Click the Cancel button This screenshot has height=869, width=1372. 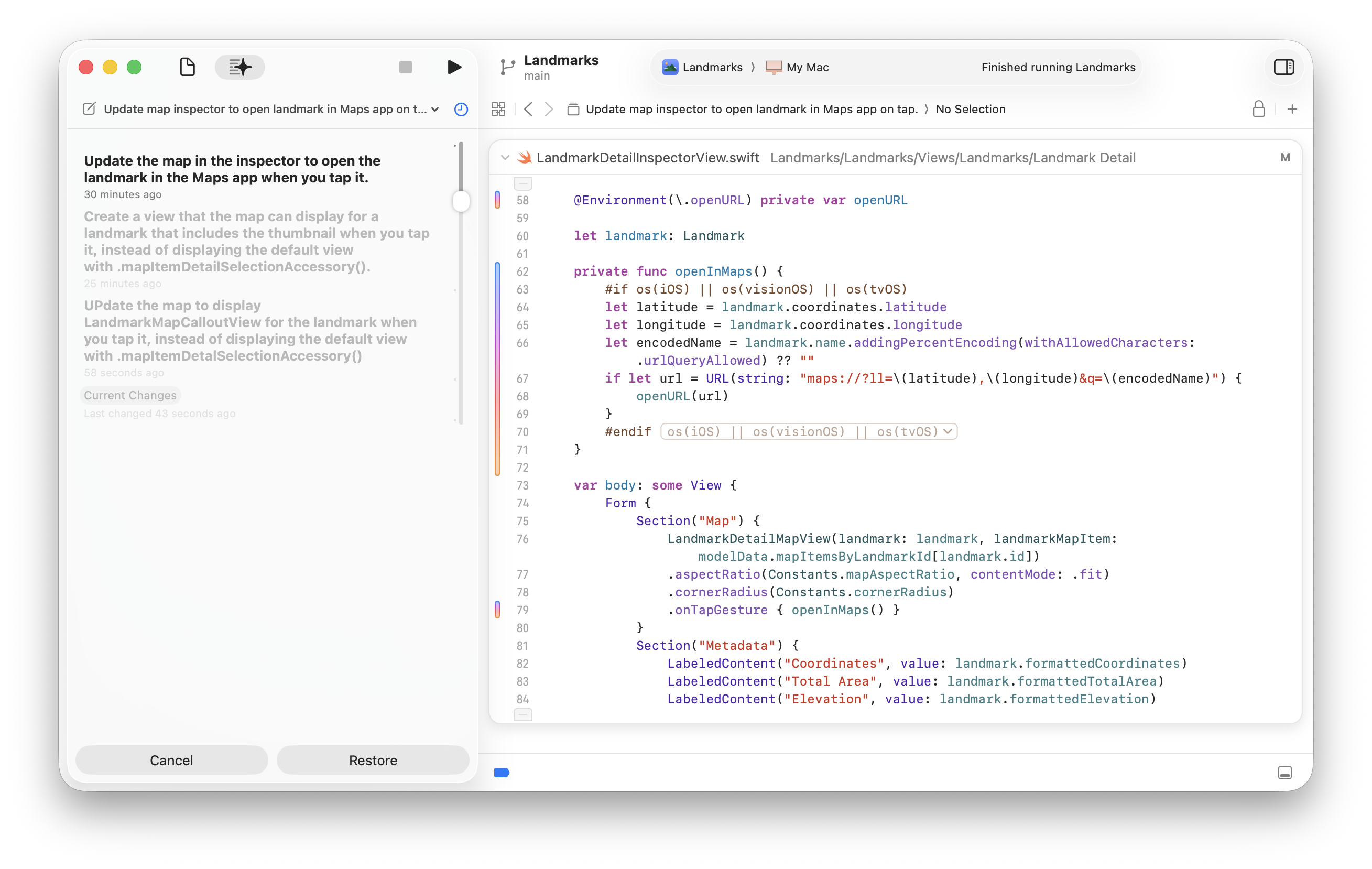171,760
